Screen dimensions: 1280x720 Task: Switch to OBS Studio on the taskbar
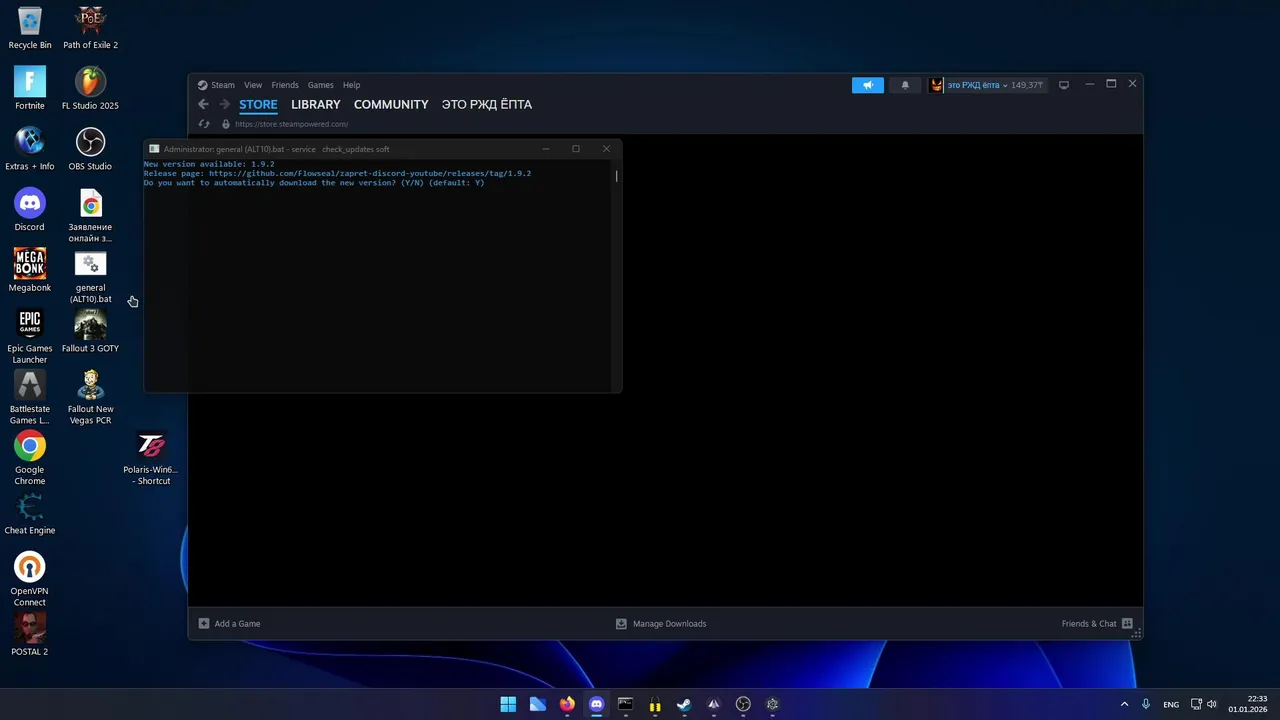tap(743, 704)
